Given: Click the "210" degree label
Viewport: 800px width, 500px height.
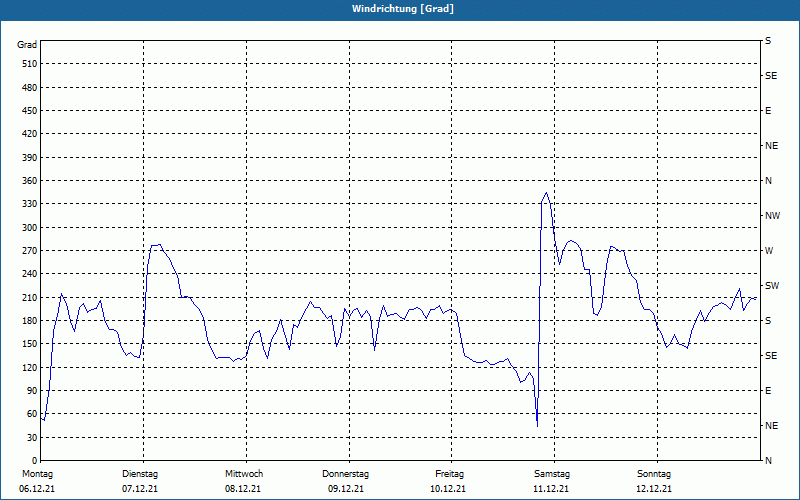Looking at the screenshot, I should pyautogui.click(x=30, y=297).
